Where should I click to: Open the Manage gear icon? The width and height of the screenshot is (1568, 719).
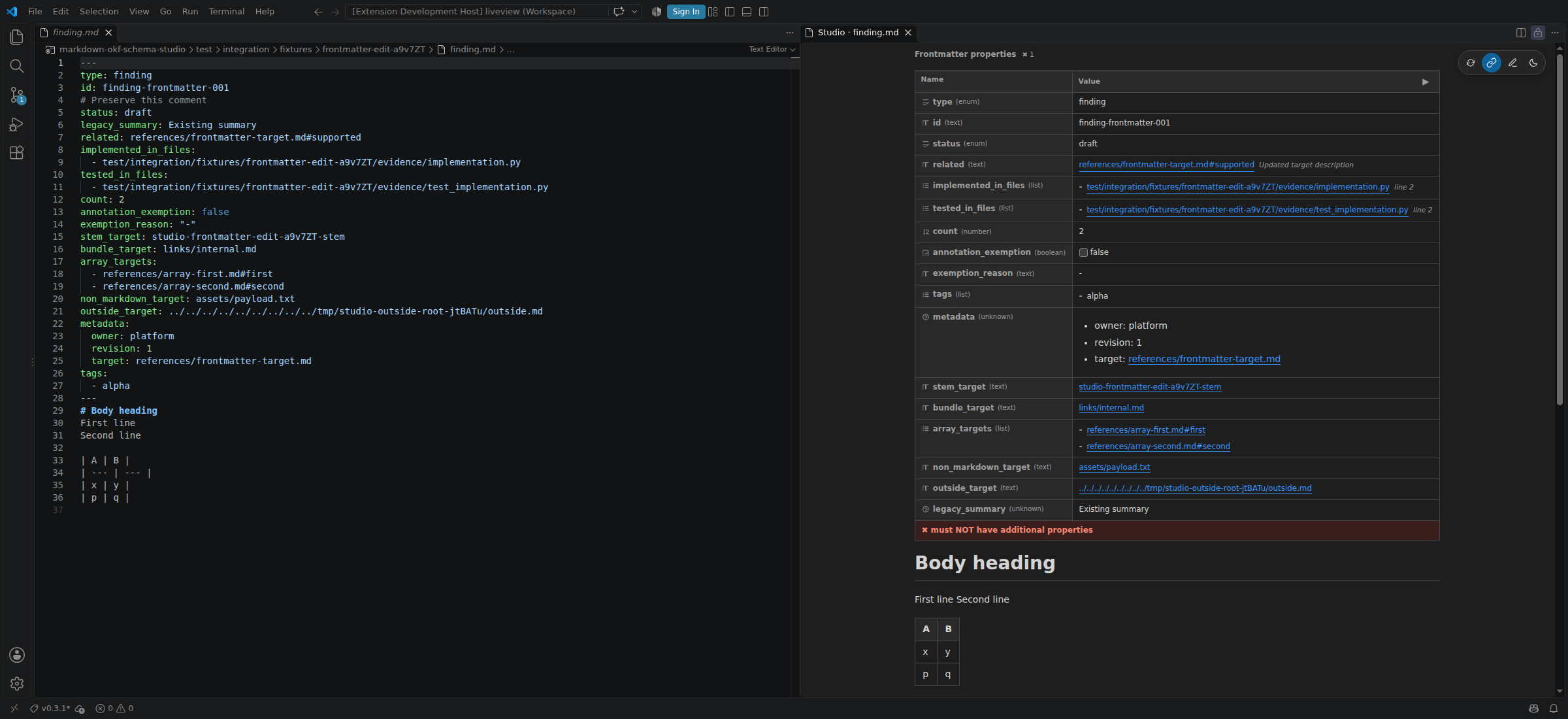17,684
